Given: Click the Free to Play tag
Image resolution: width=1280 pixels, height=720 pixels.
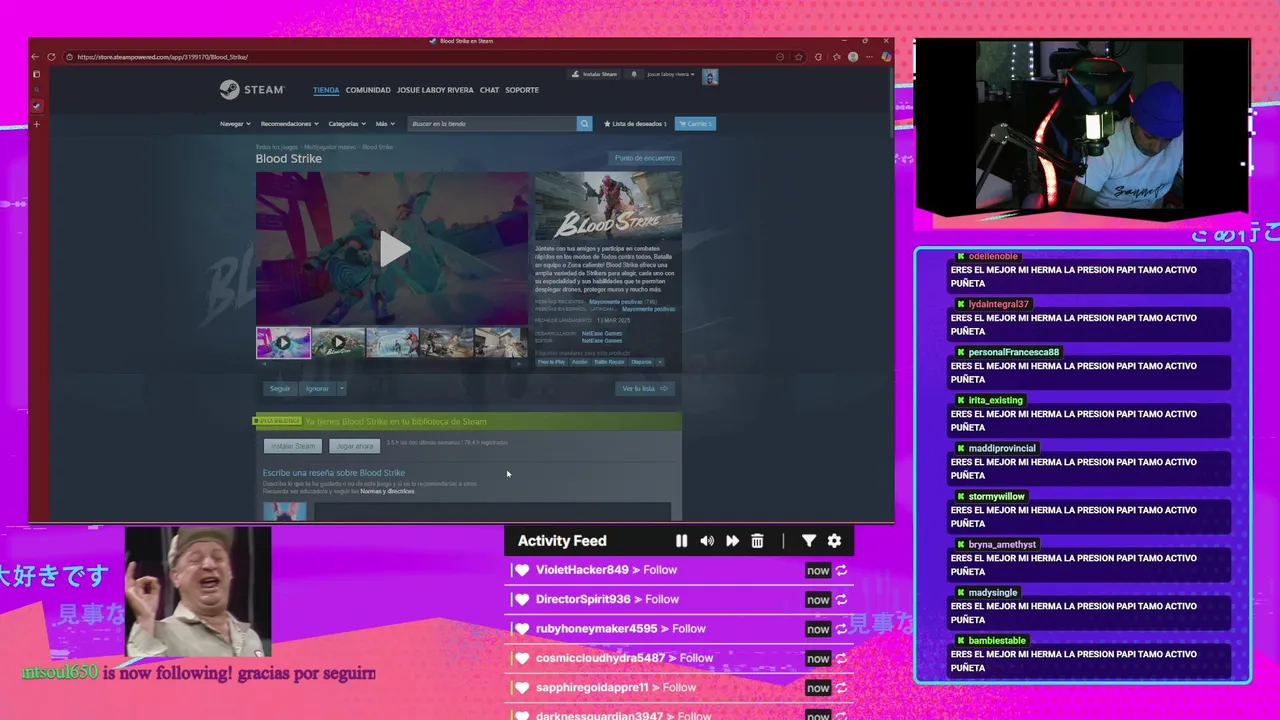Looking at the screenshot, I should (551, 362).
